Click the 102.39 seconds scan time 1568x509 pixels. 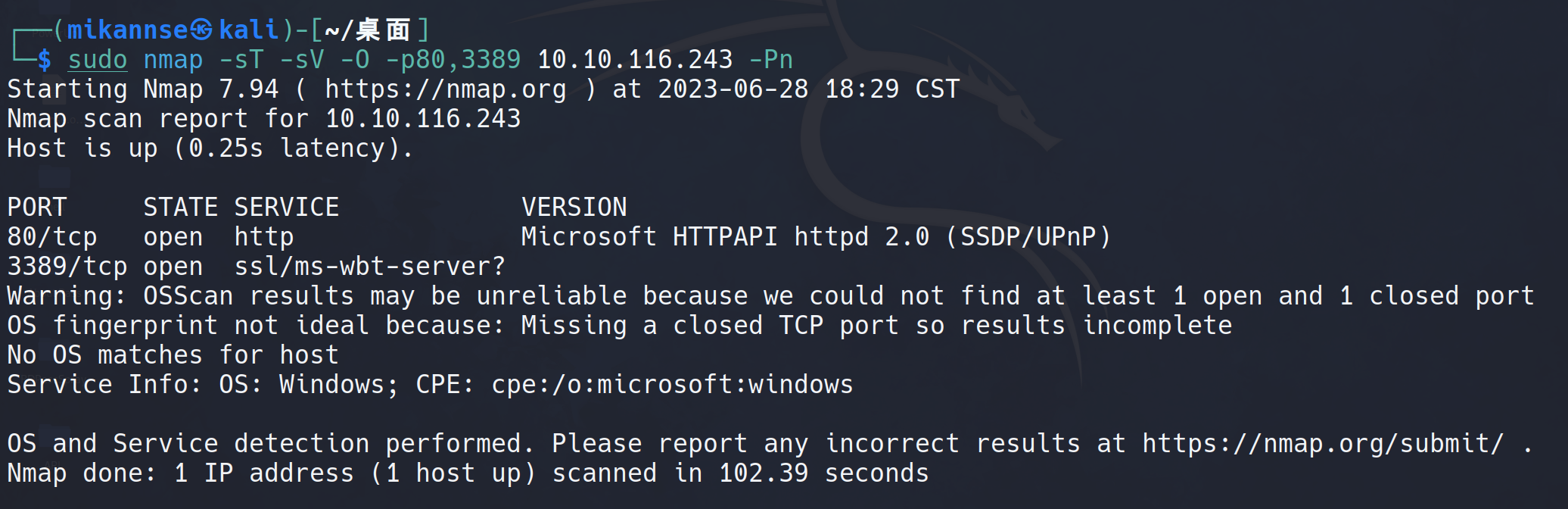pyautogui.click(x=823, y=473)
